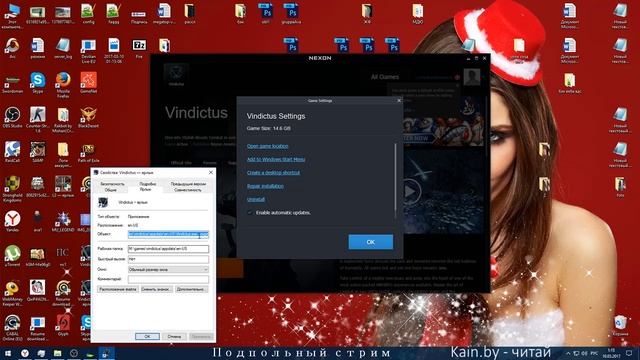Select the GameNet desktop shortcut
Viewport: 640px width, 360px height.
88,83
